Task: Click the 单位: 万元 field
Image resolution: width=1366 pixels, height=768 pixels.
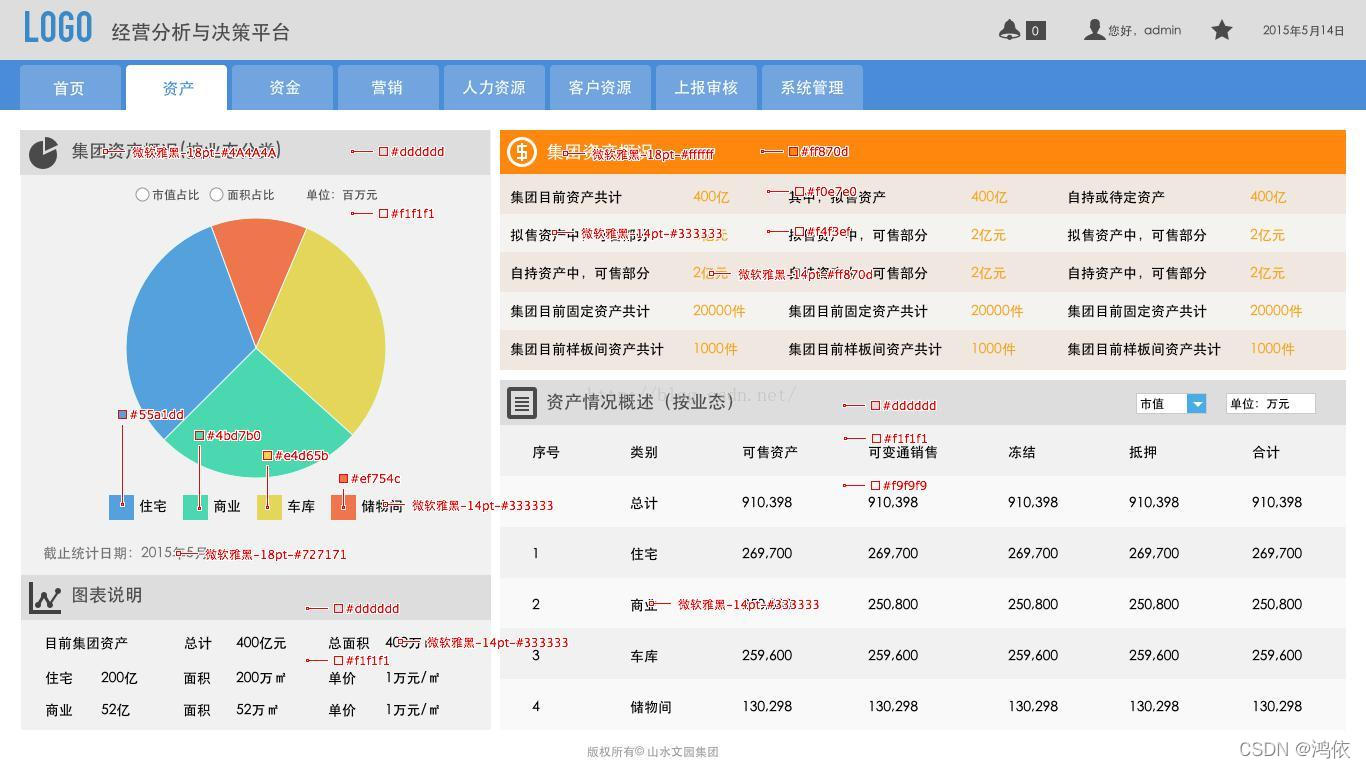Action: click(1270, 404)
